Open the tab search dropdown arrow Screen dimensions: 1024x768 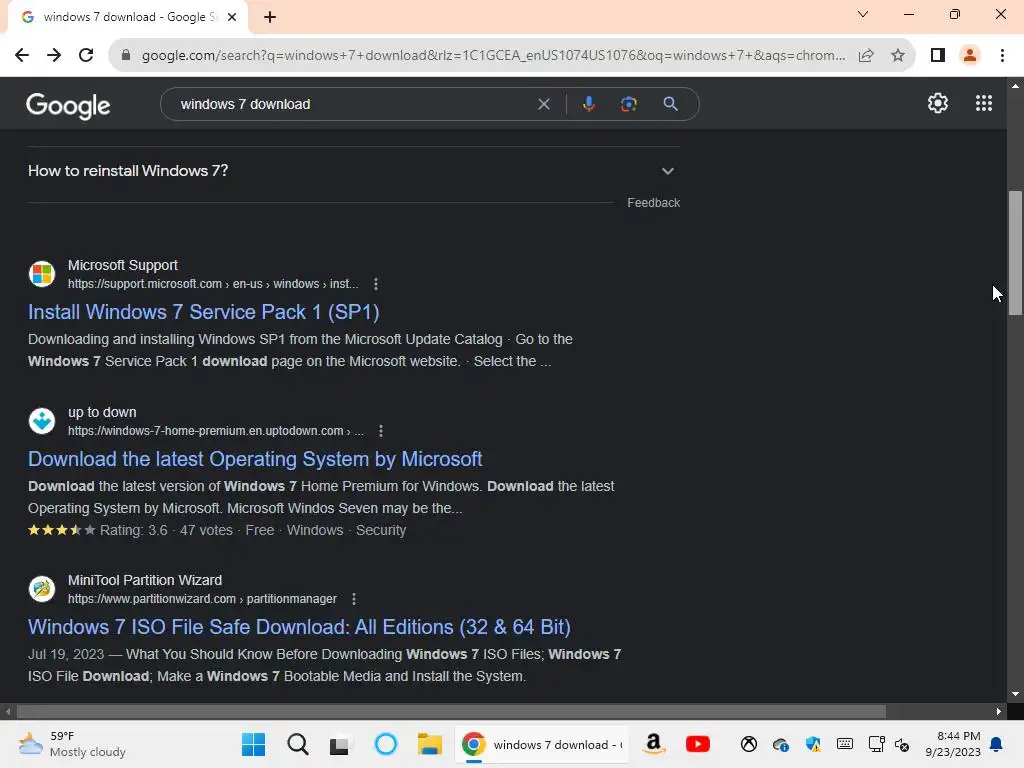click(863, 14)
